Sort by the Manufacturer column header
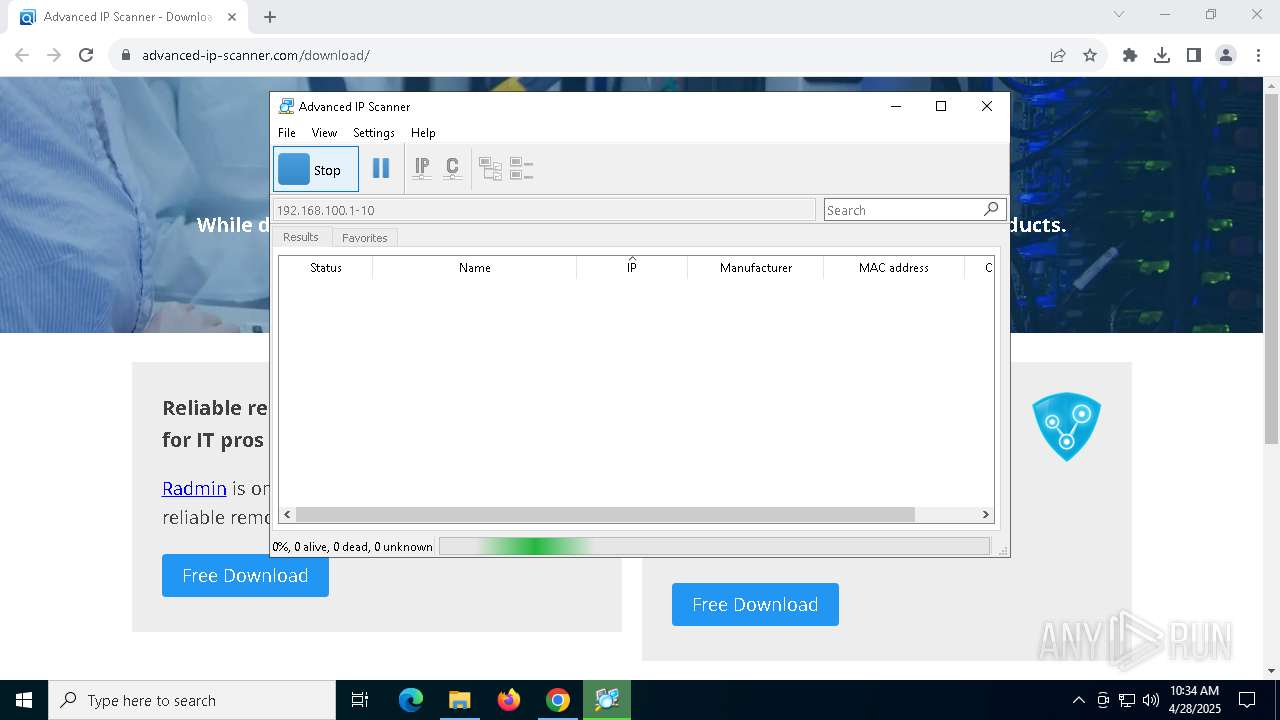 (x=756, y=268)
